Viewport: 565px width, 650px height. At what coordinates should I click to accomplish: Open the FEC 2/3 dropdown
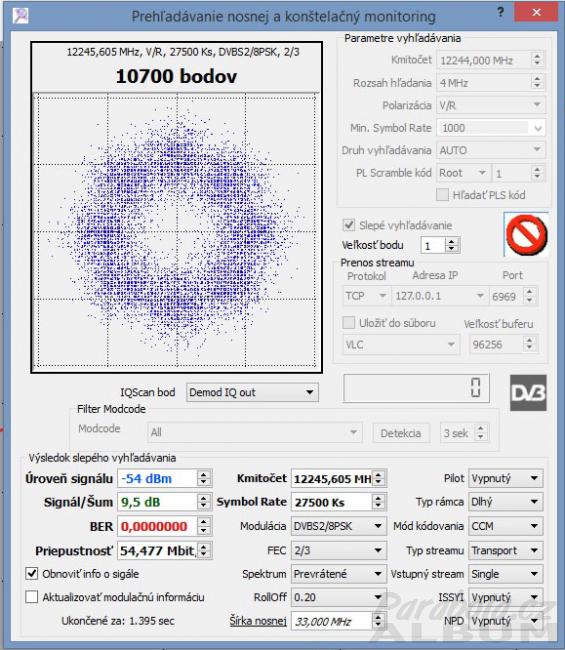[x=339, y=550]
